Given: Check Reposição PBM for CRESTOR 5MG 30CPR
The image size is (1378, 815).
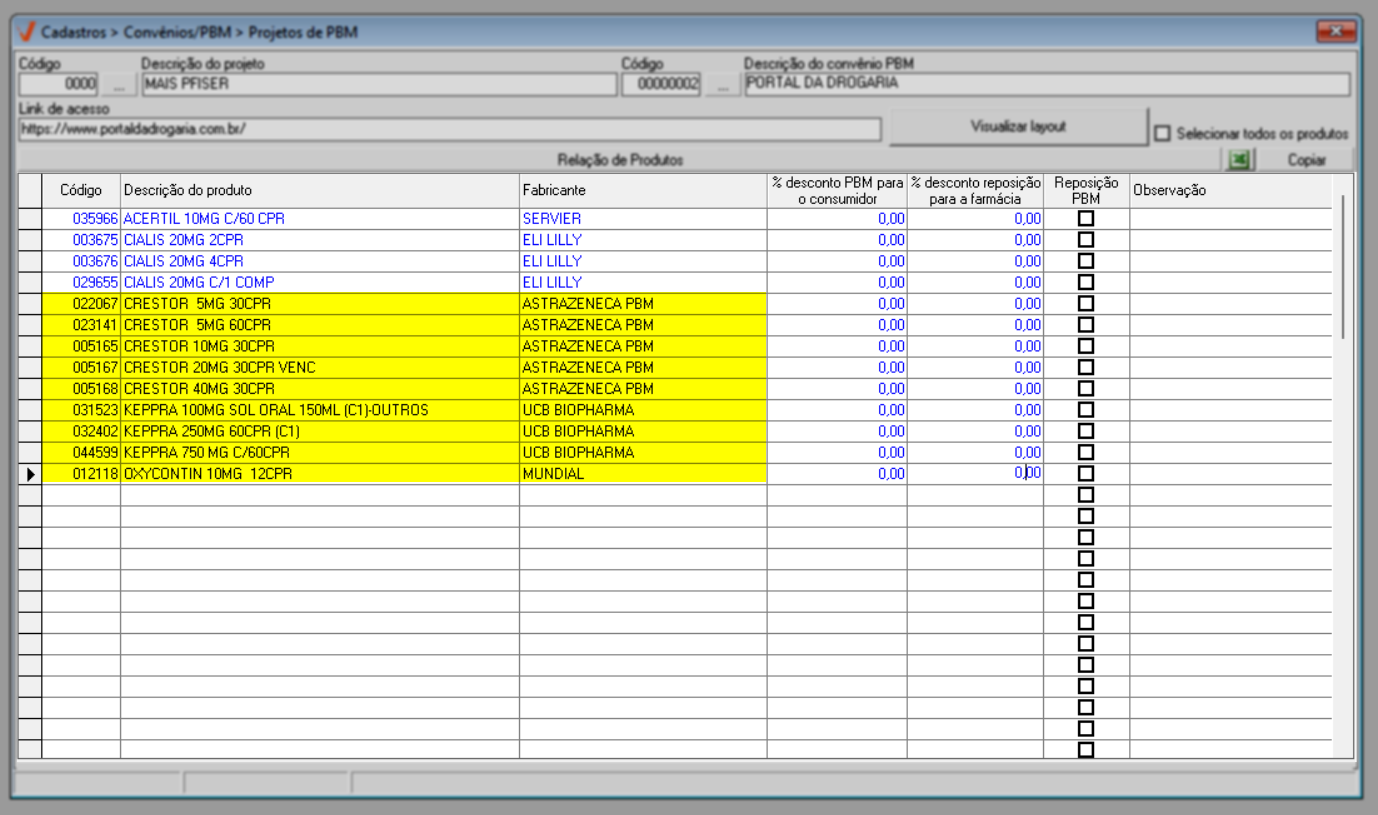Looking at the screenshot, I should click(1086, 303).
